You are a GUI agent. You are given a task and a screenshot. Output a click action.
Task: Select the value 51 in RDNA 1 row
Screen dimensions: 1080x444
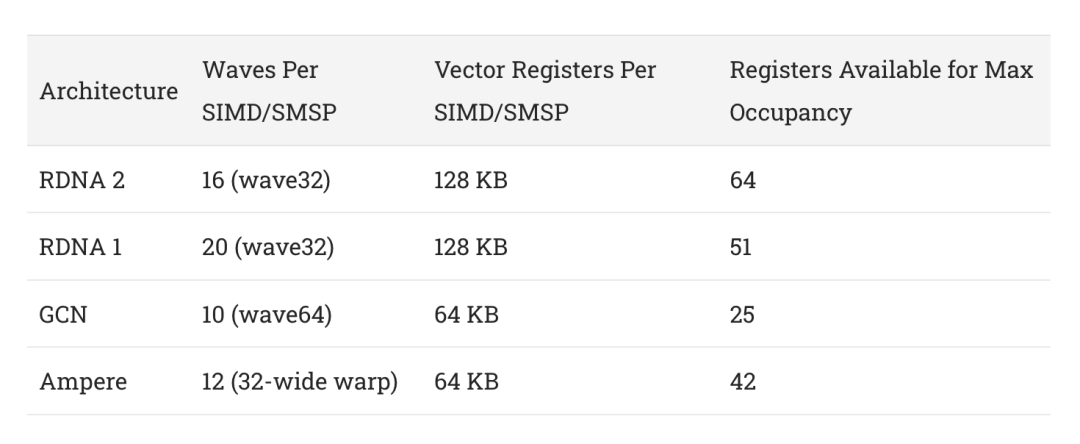coord(740,247)
